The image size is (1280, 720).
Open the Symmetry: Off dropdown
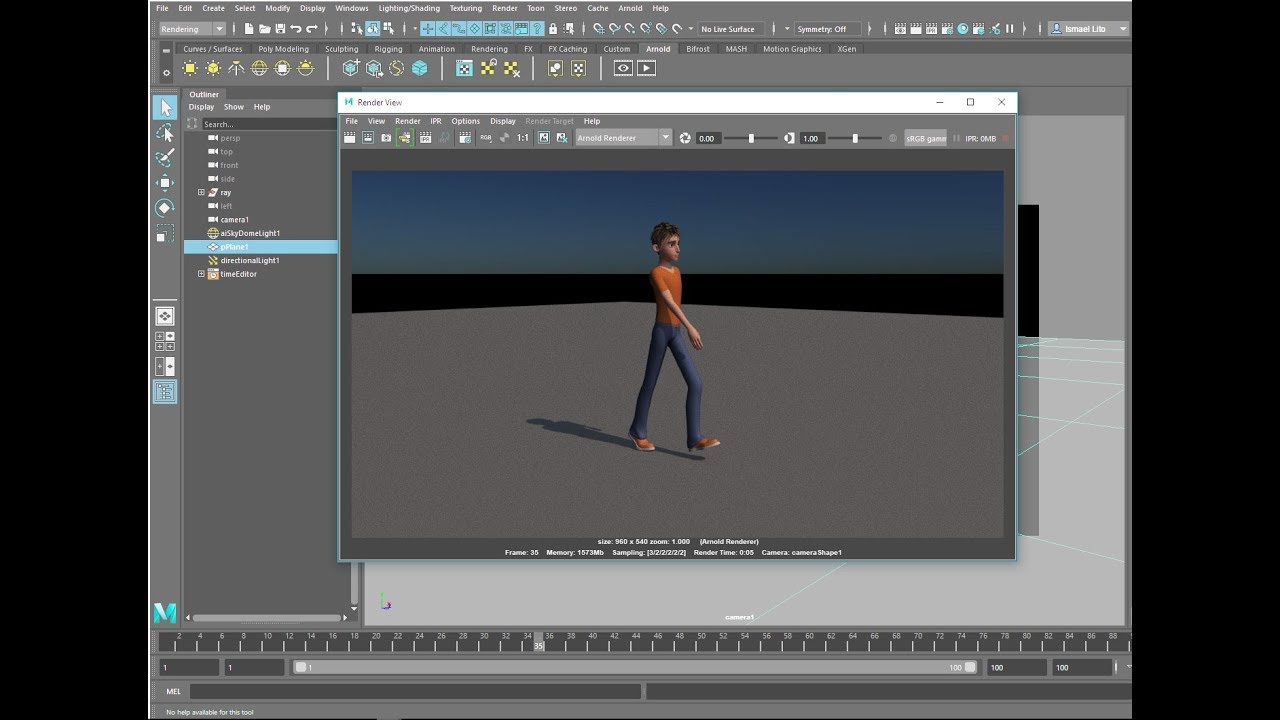(x=828, y=29)
